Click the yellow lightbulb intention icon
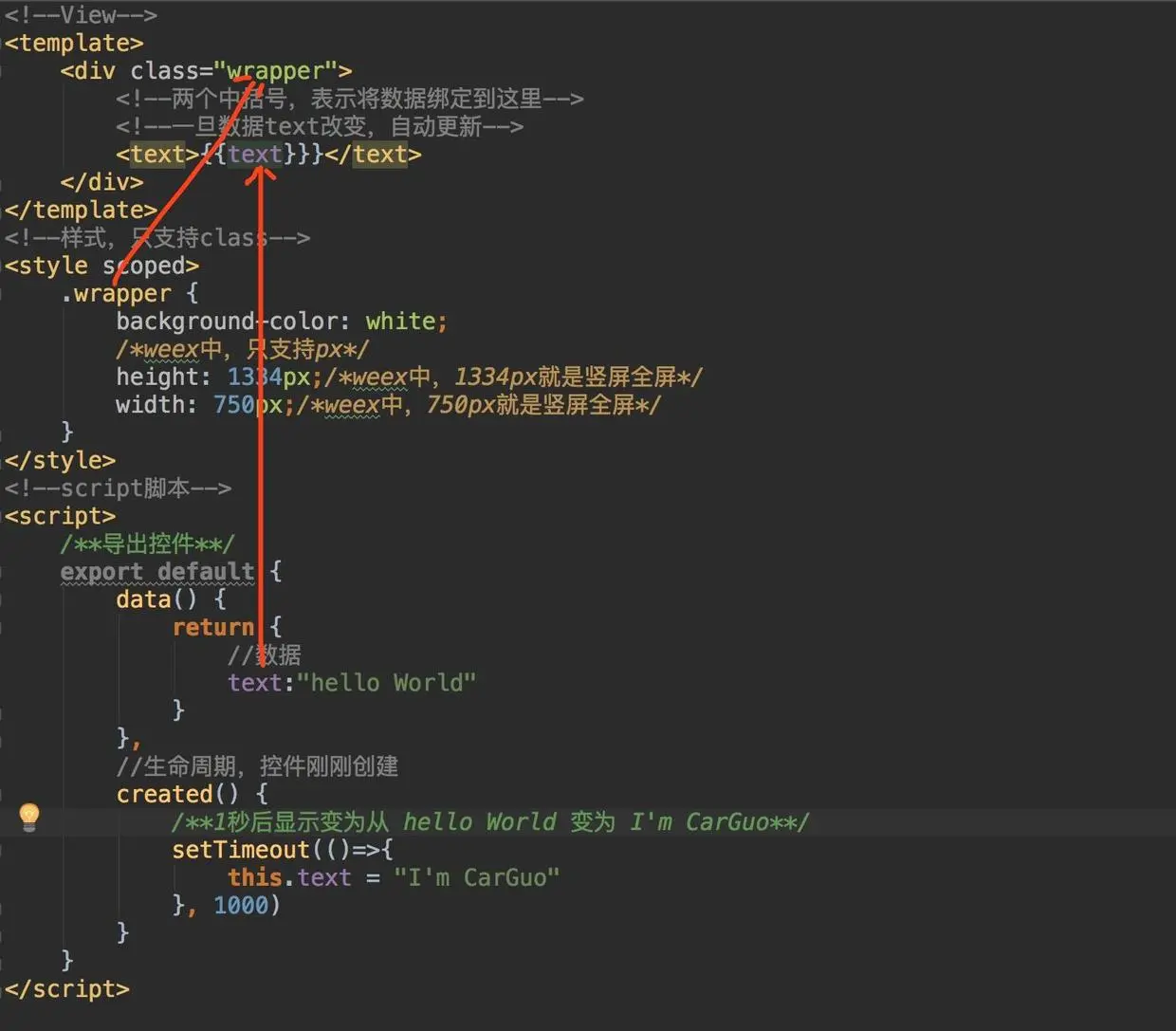 click(x=29, y=817)
